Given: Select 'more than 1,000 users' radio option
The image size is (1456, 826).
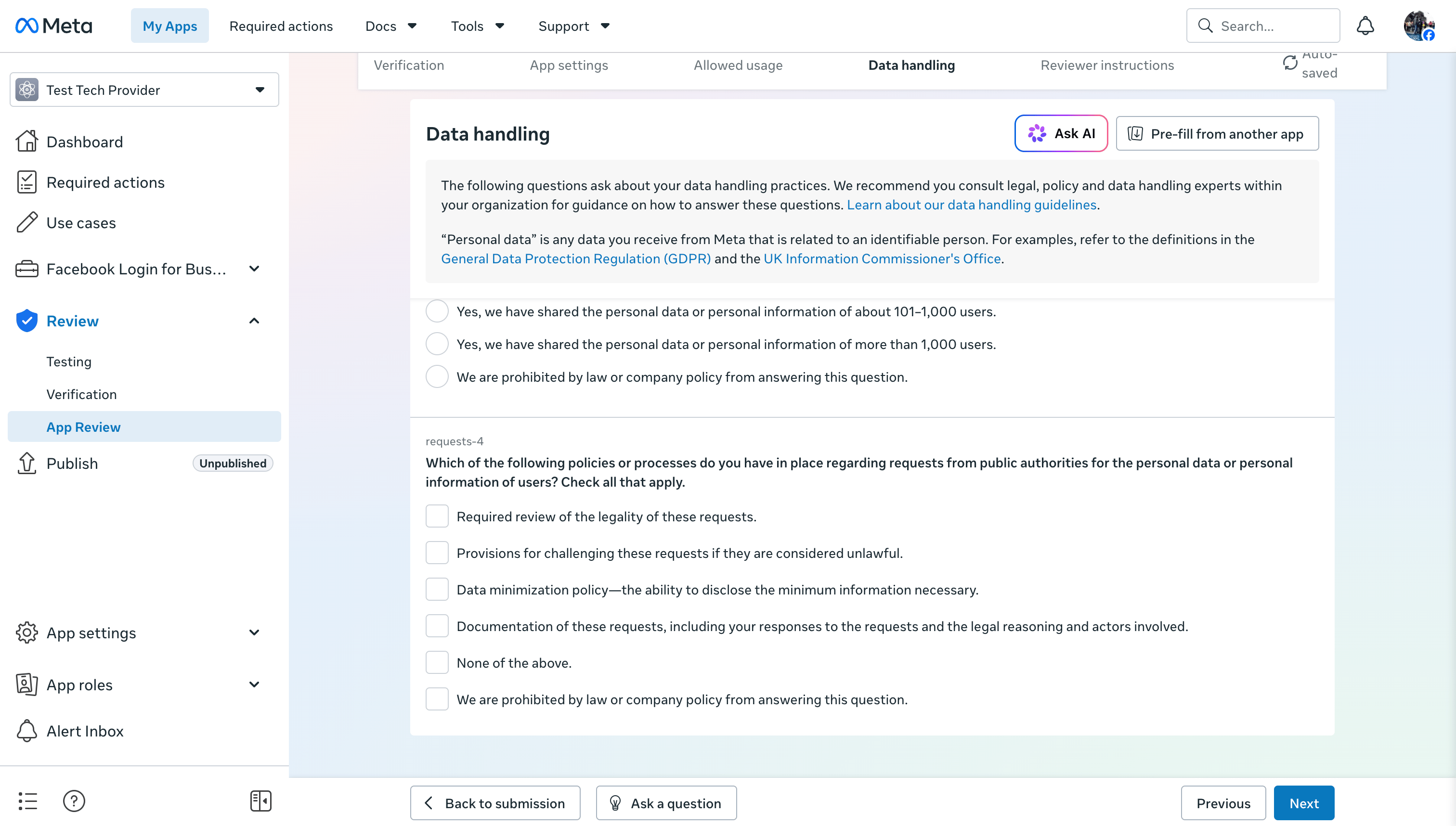Looking at the screenshot, I should 437,344.
